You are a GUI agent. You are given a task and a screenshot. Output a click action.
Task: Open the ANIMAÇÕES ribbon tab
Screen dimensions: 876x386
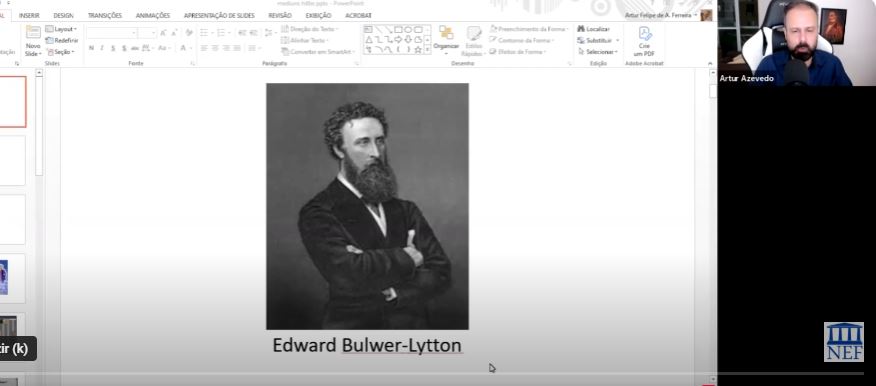(153, 16)
